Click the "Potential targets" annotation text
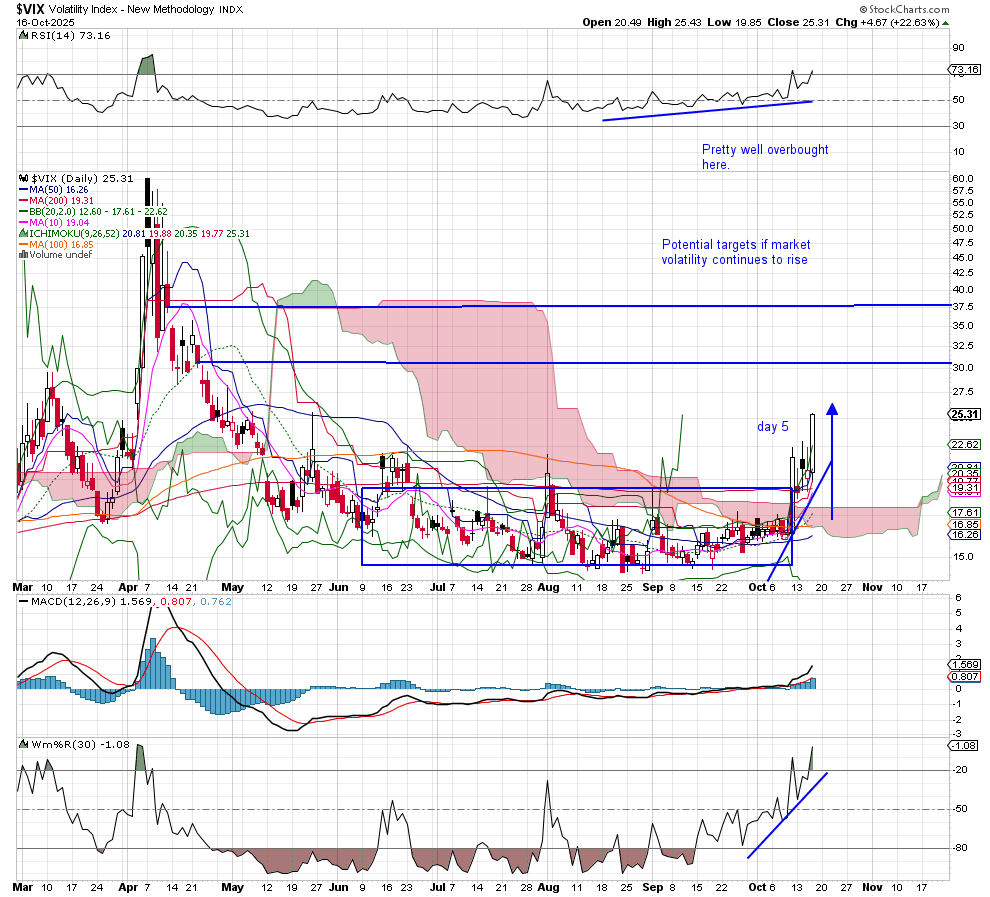 click(736, 252)
